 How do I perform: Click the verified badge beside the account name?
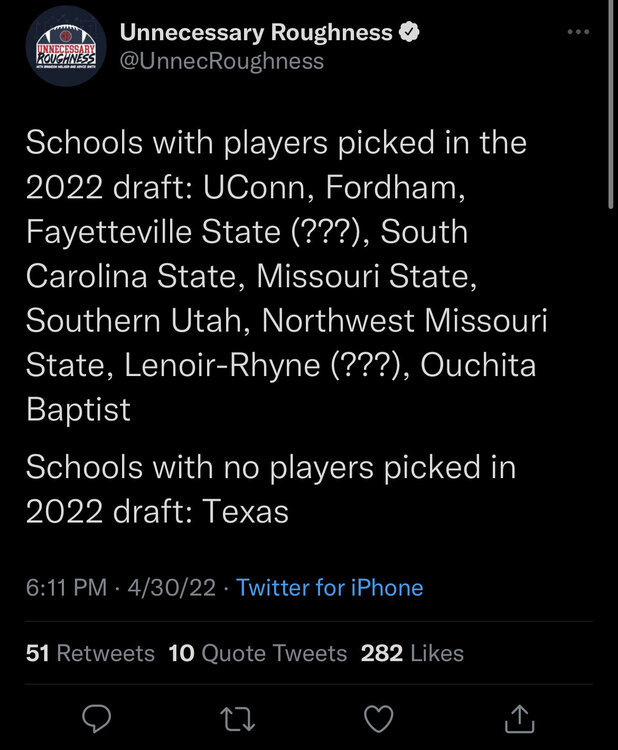[409, 32]
